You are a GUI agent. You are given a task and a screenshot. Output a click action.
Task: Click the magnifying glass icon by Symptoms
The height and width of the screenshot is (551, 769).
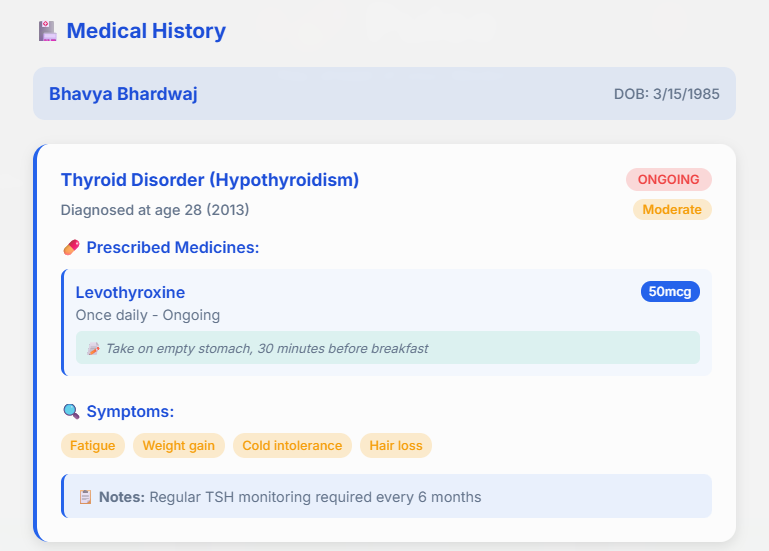click(x=72, y=411)
